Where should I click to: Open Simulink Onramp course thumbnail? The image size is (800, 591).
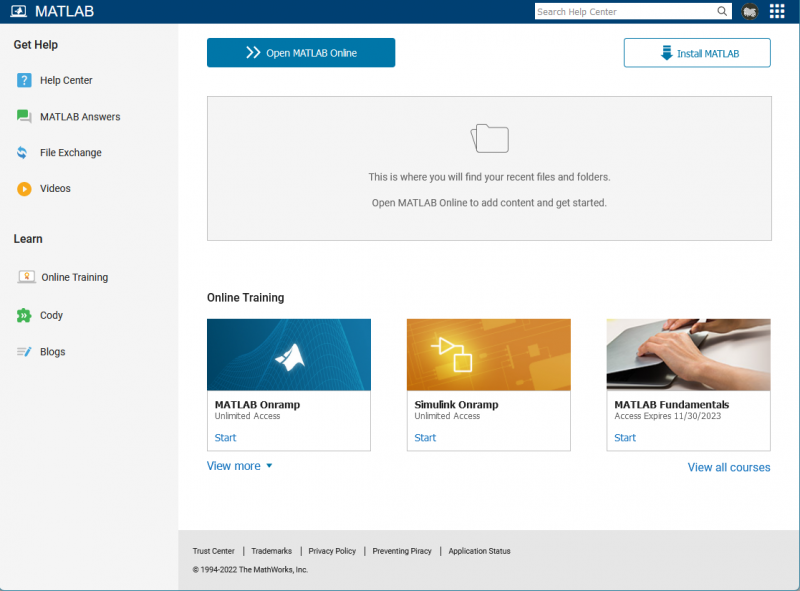click(489, 355)
